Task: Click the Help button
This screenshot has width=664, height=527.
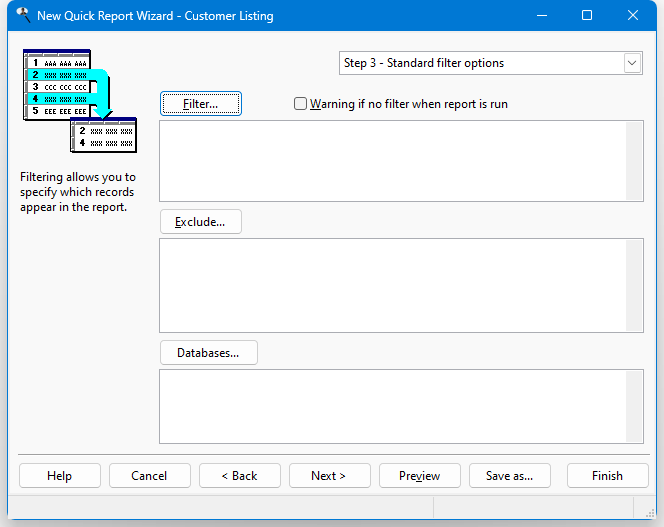Action: click(60, 476)
